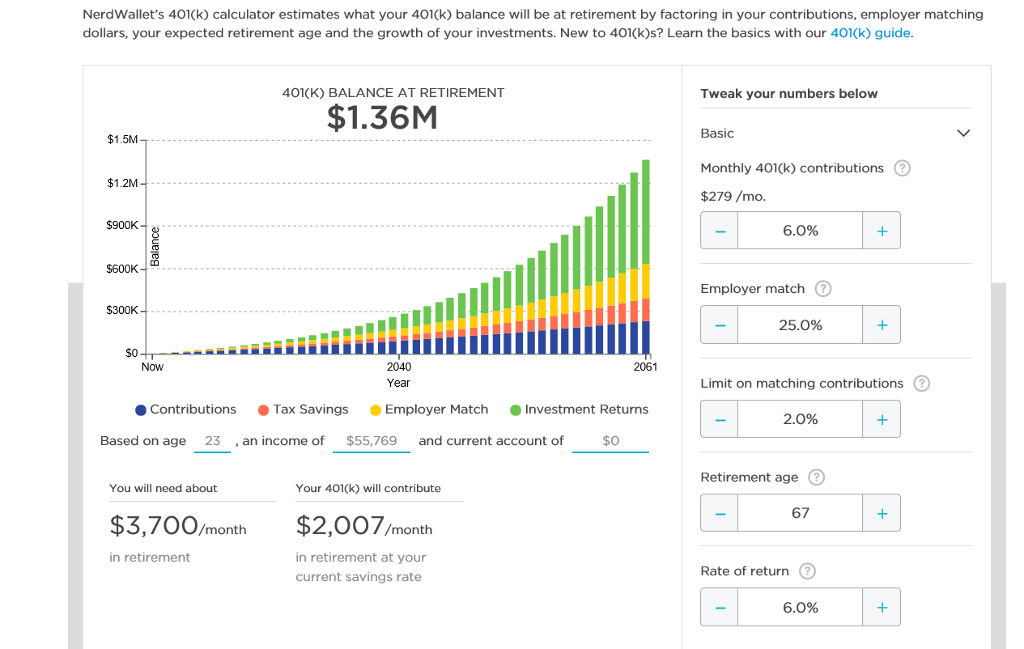The image size is (1024, 649).
Task: Click the current account value field showing $0
Action: coord(610,440)
